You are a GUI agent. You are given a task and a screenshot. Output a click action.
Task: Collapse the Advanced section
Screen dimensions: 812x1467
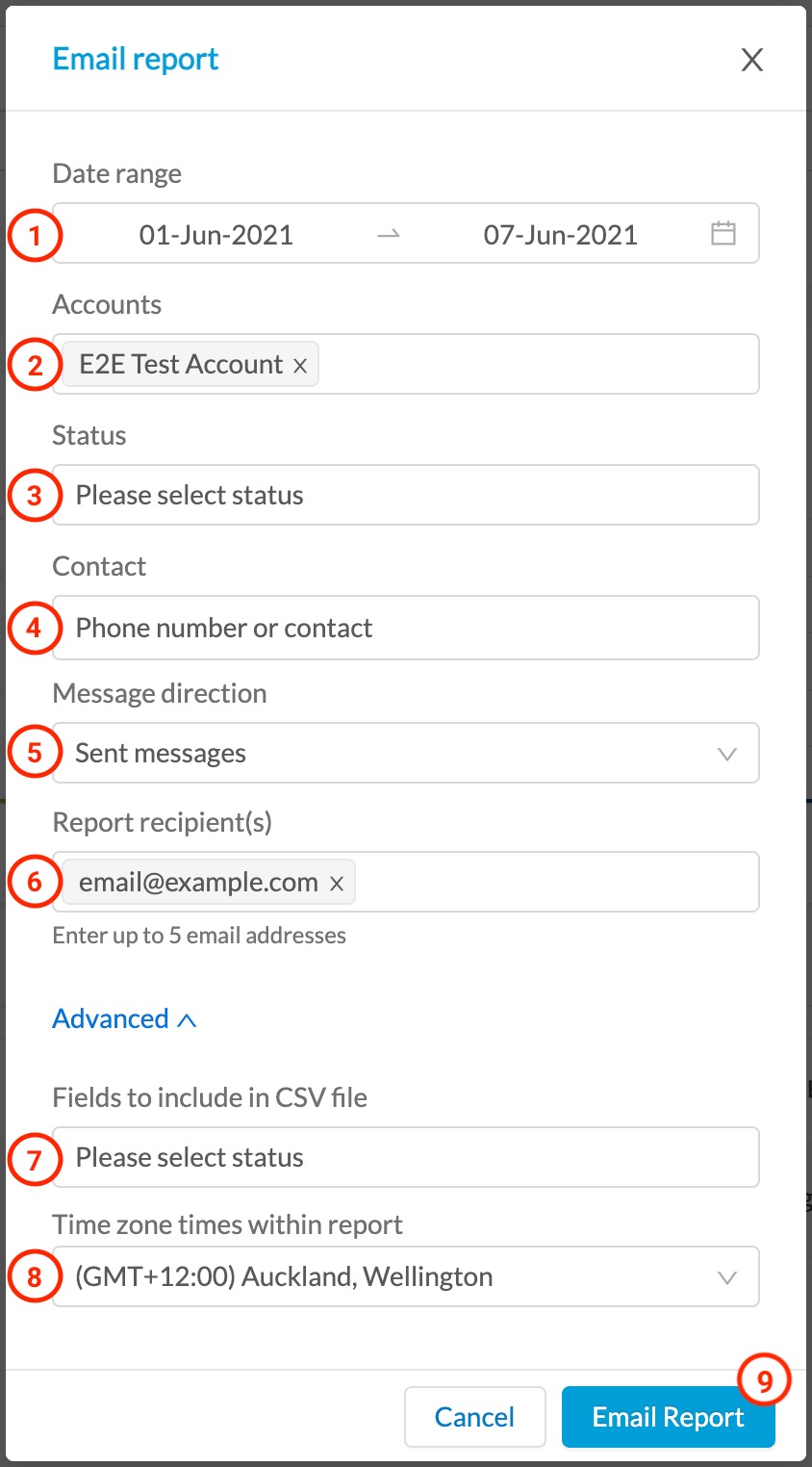click(124, 1018)
